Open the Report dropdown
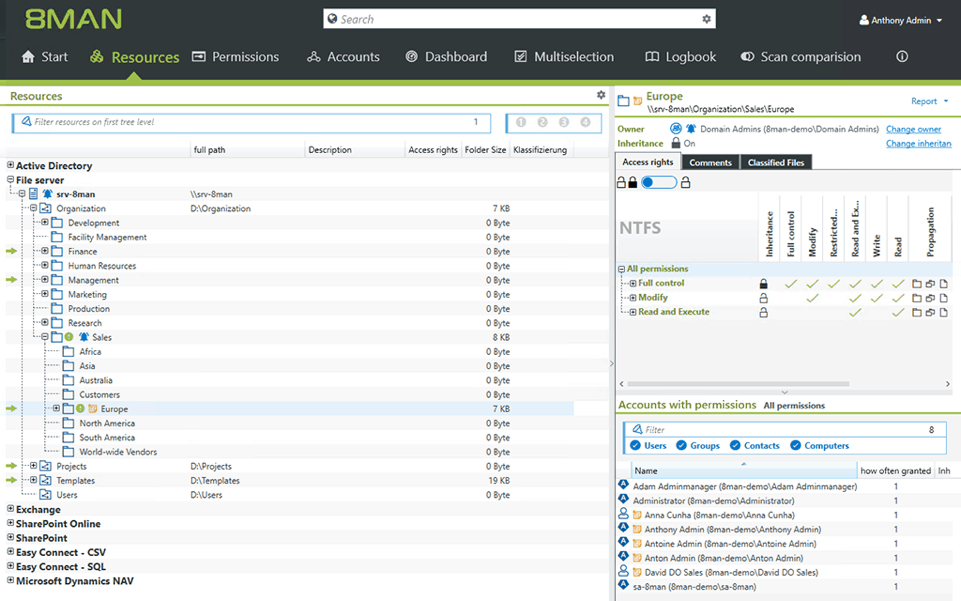This screenshot has width=961, height=601. point(928,101)
